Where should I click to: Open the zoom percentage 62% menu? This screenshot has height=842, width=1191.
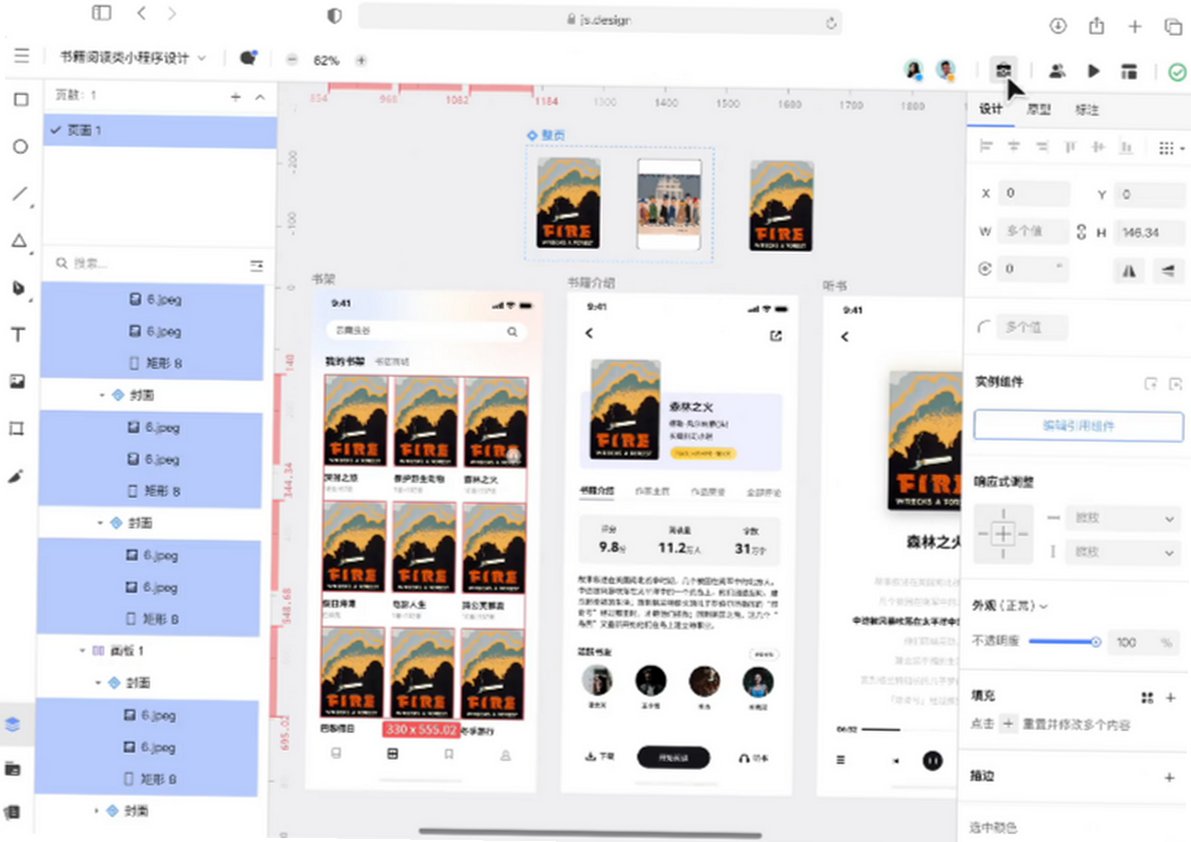pyautogui.click(x=326, y=60)
